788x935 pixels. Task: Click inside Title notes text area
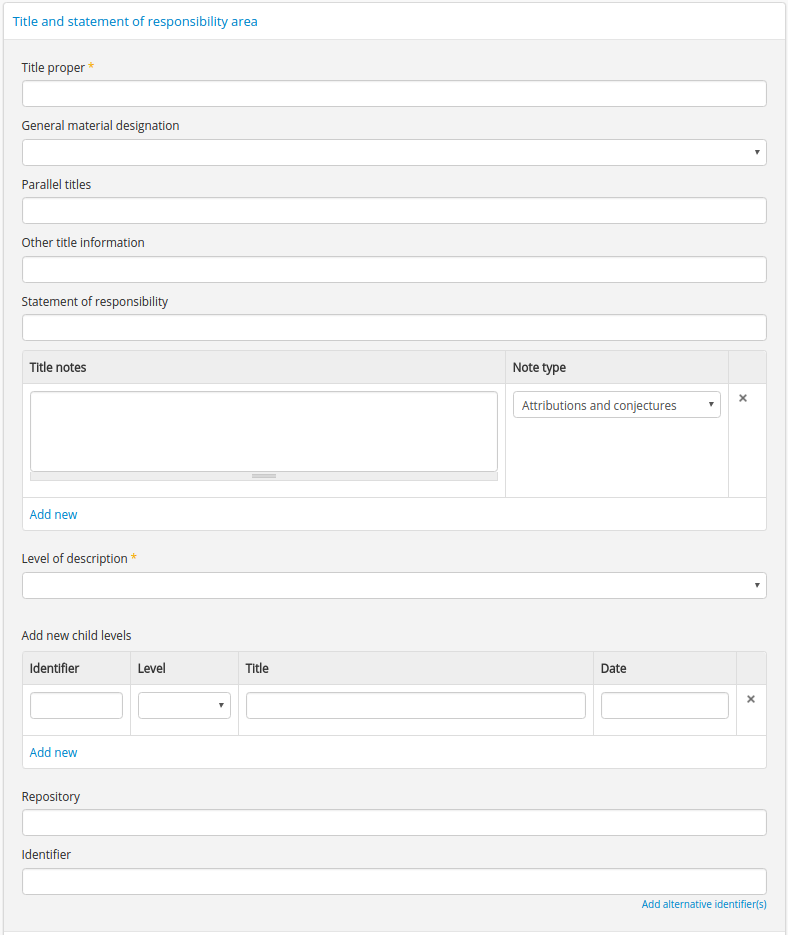263,430
